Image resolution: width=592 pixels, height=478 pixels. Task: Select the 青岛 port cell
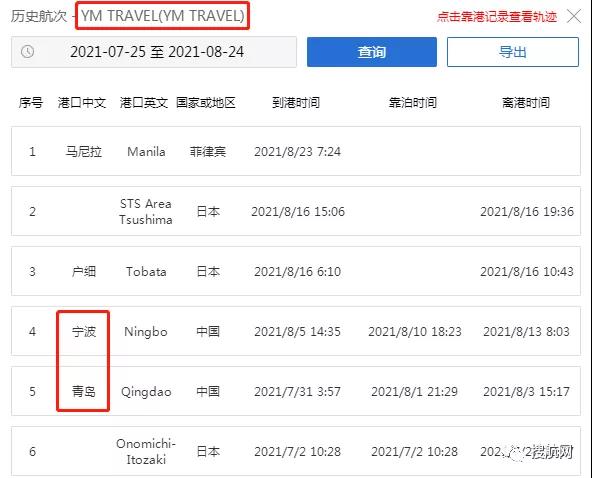83,392
